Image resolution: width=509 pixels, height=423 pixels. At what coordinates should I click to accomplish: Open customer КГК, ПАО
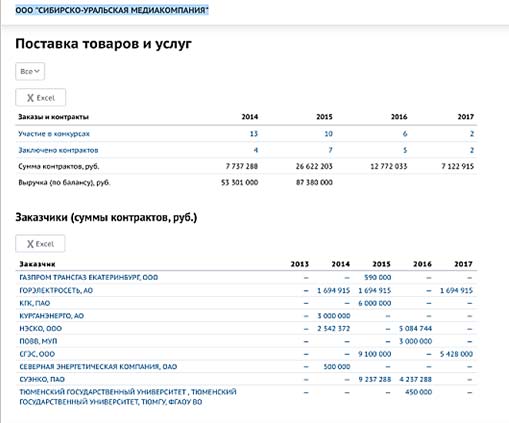pyautogui.click(x=35, y=303)
